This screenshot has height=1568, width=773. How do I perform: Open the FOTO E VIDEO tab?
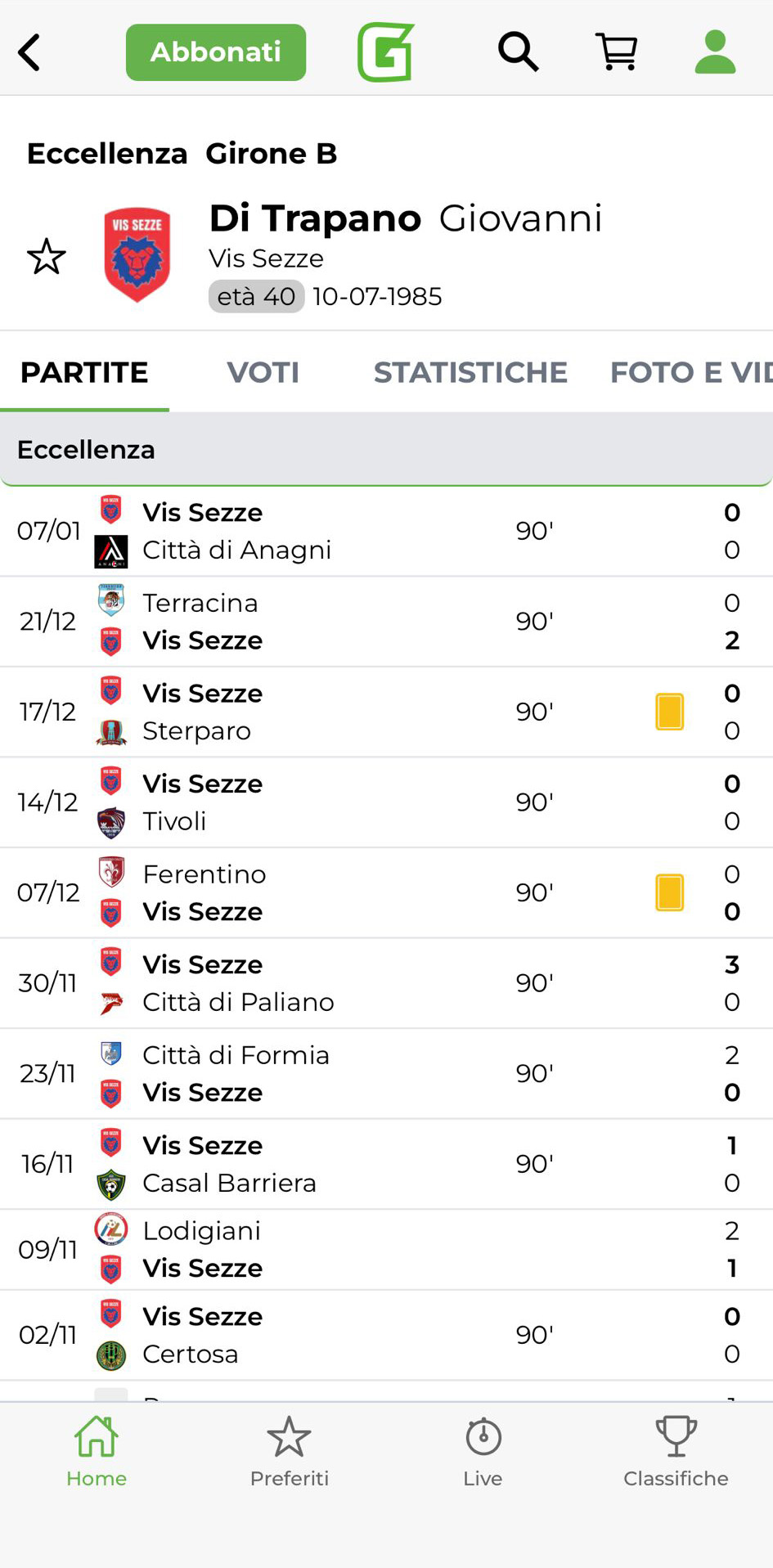coord(690,373)
